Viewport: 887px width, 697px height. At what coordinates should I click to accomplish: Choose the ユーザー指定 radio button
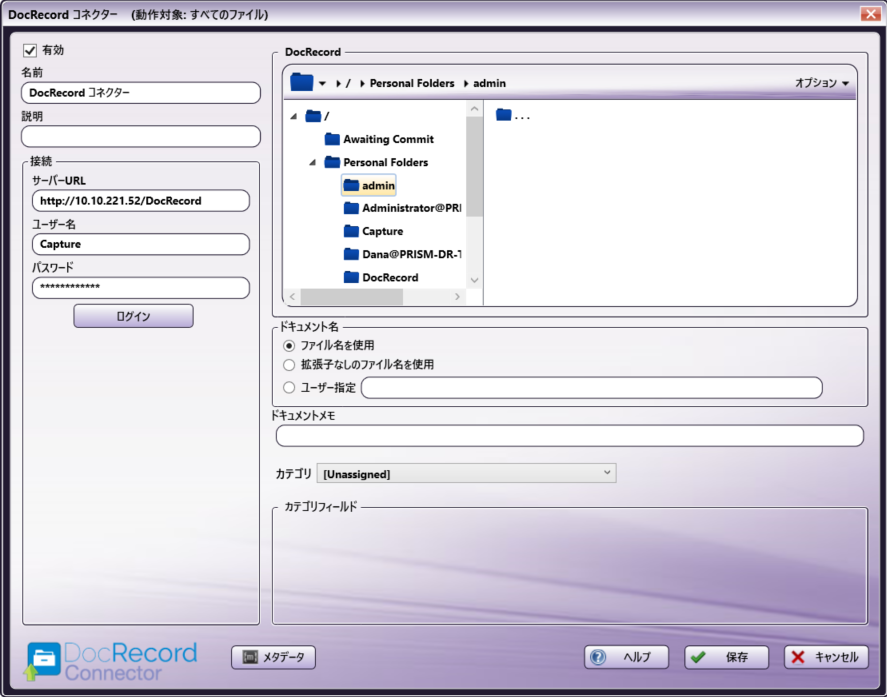click(x=289, y=388)
